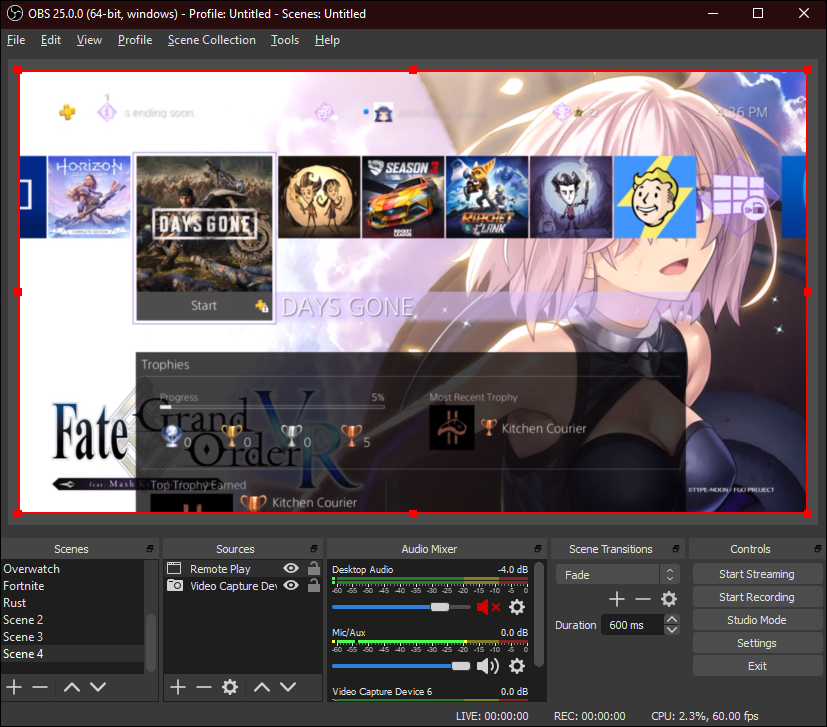The image size is (827, 727).
Task: Click Start Streaming
Action: [757, 573]
